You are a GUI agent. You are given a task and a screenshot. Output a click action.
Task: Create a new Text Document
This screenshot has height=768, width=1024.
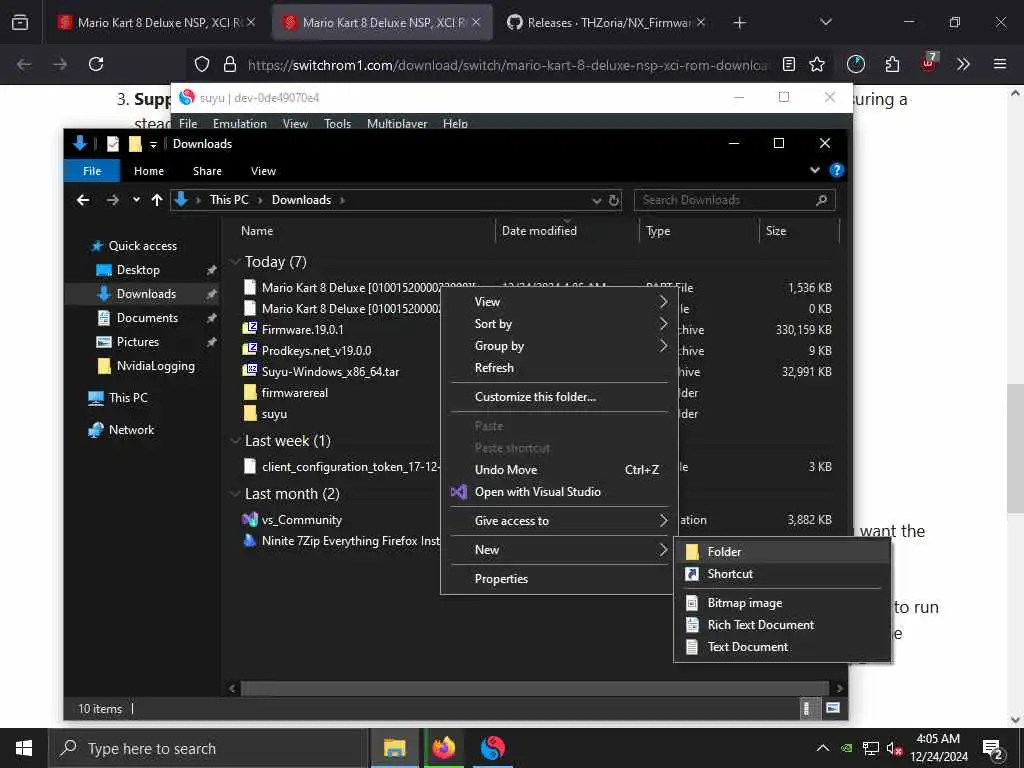pos(782,647)
